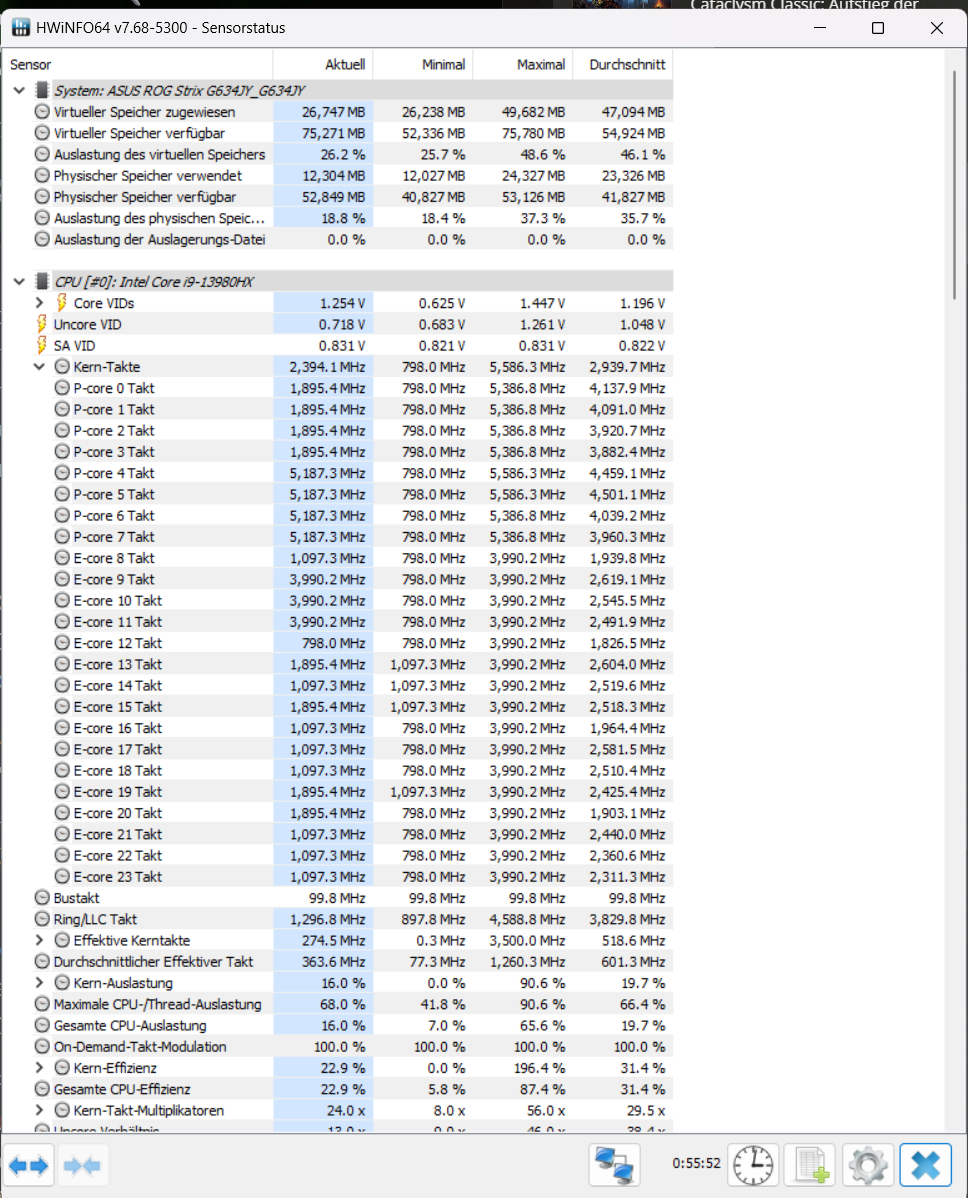The width and height of the screenshot is (968, 1198).
Task: Collapse the System ASUS ROG Strix section
Action: tap(18, 89)
